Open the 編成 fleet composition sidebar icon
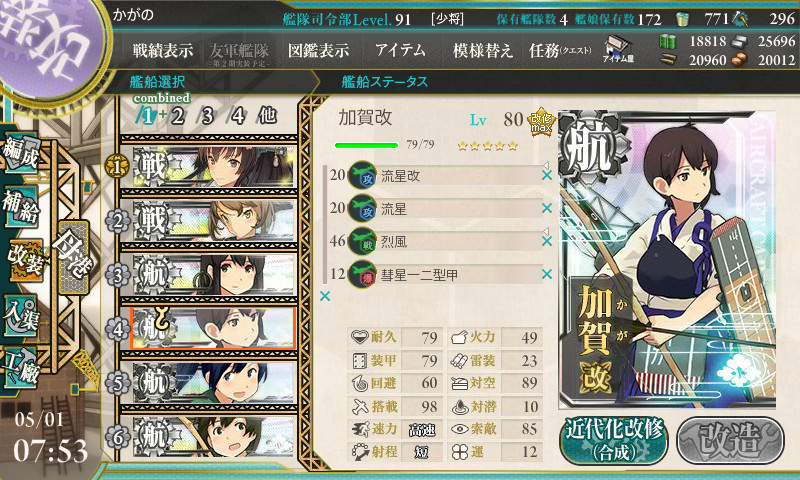This screenshot has width=800, height=480. pos(21,152)
